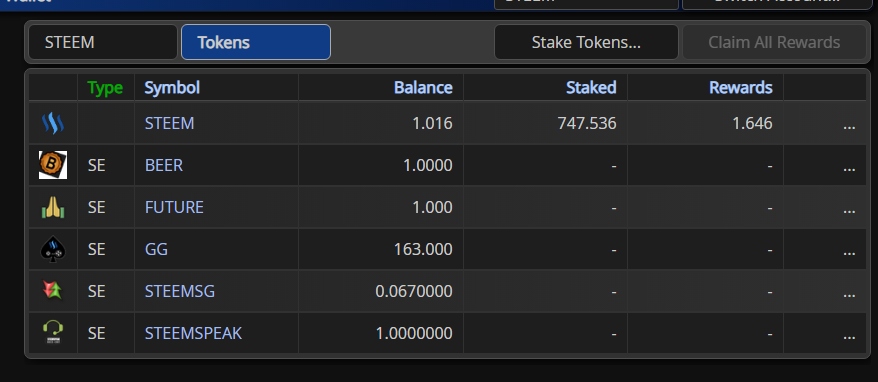Viewport: 878px width, 382px height.
Task: Click the Claim All Rewards button
Action: pos(774,42)
